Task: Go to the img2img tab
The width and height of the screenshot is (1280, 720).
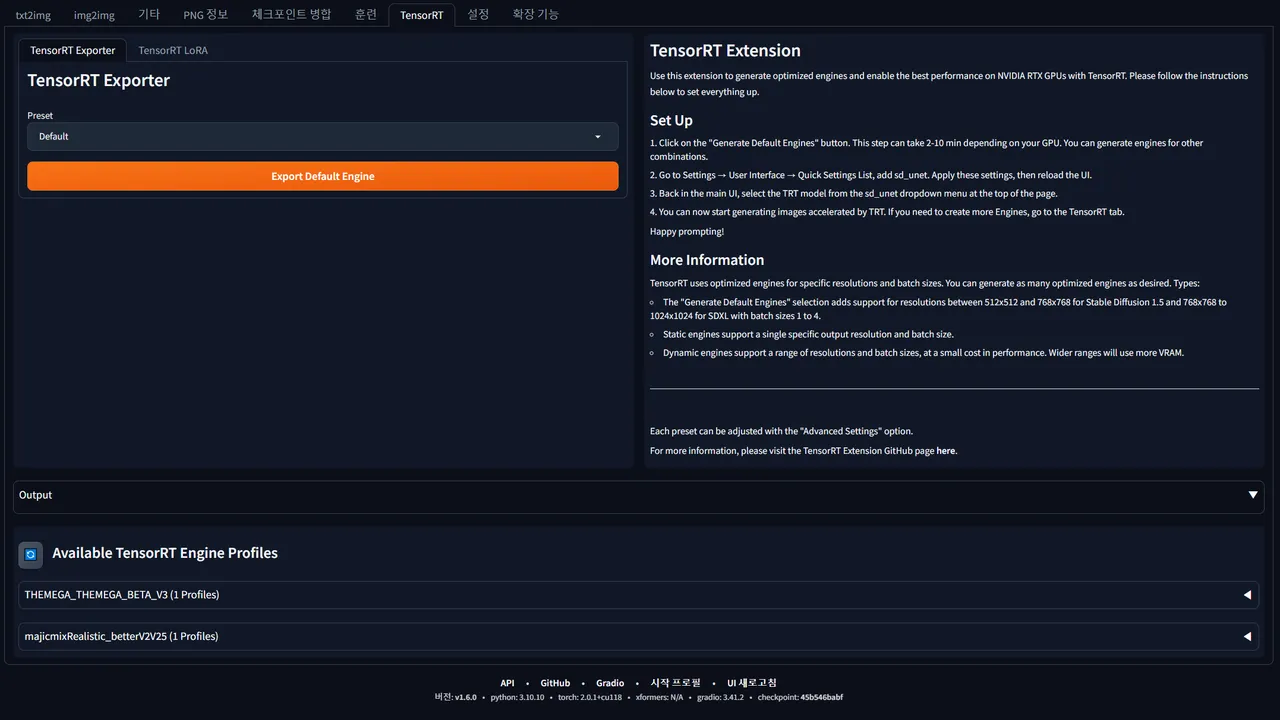Action: click(x=94, y=15)
